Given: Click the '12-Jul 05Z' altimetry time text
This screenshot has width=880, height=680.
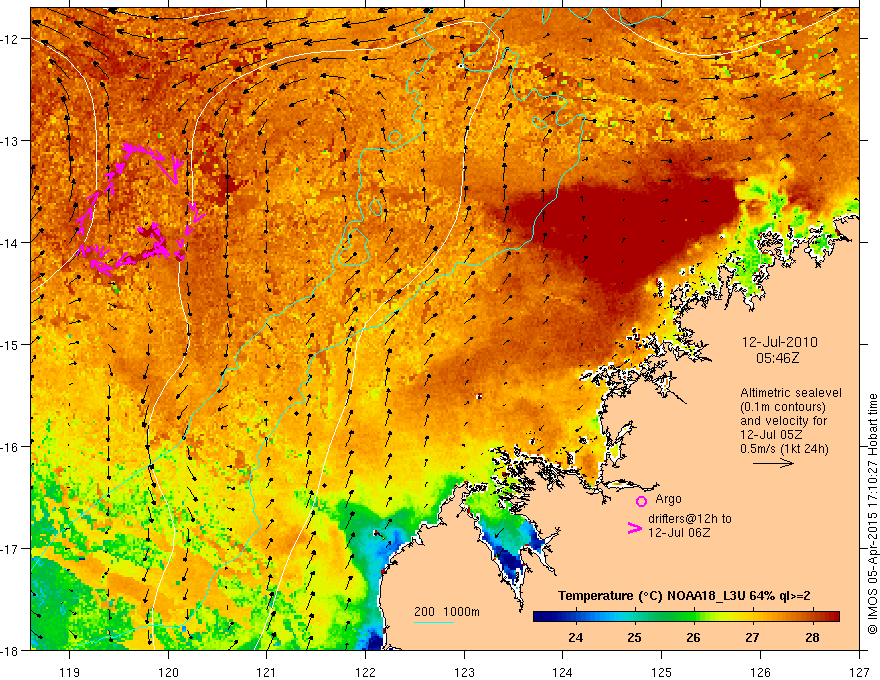Looking at the screenshot, I should (x=771, y=434).
